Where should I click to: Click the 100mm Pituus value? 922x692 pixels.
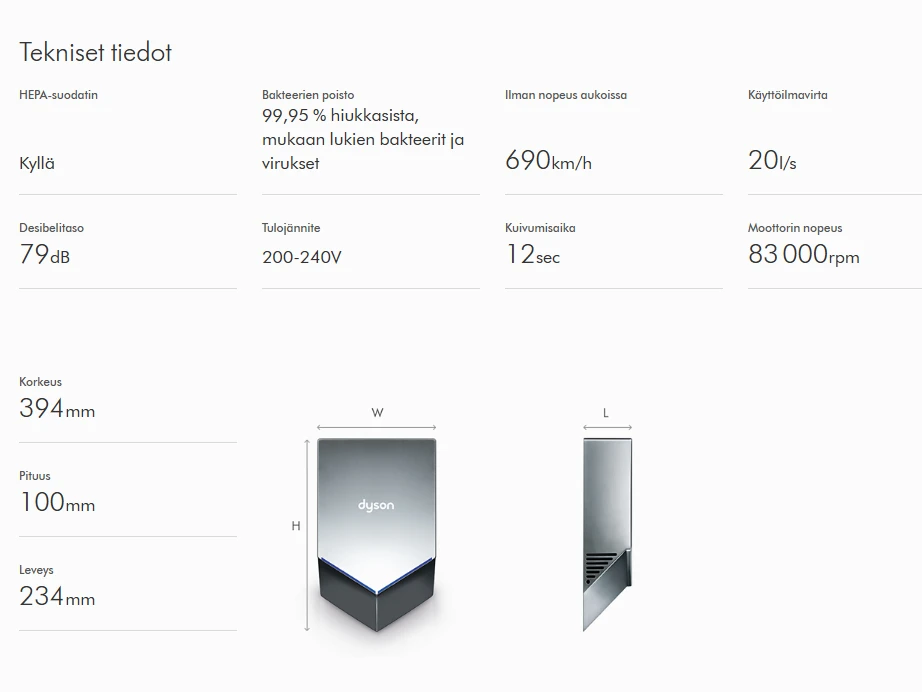point(57,503)
